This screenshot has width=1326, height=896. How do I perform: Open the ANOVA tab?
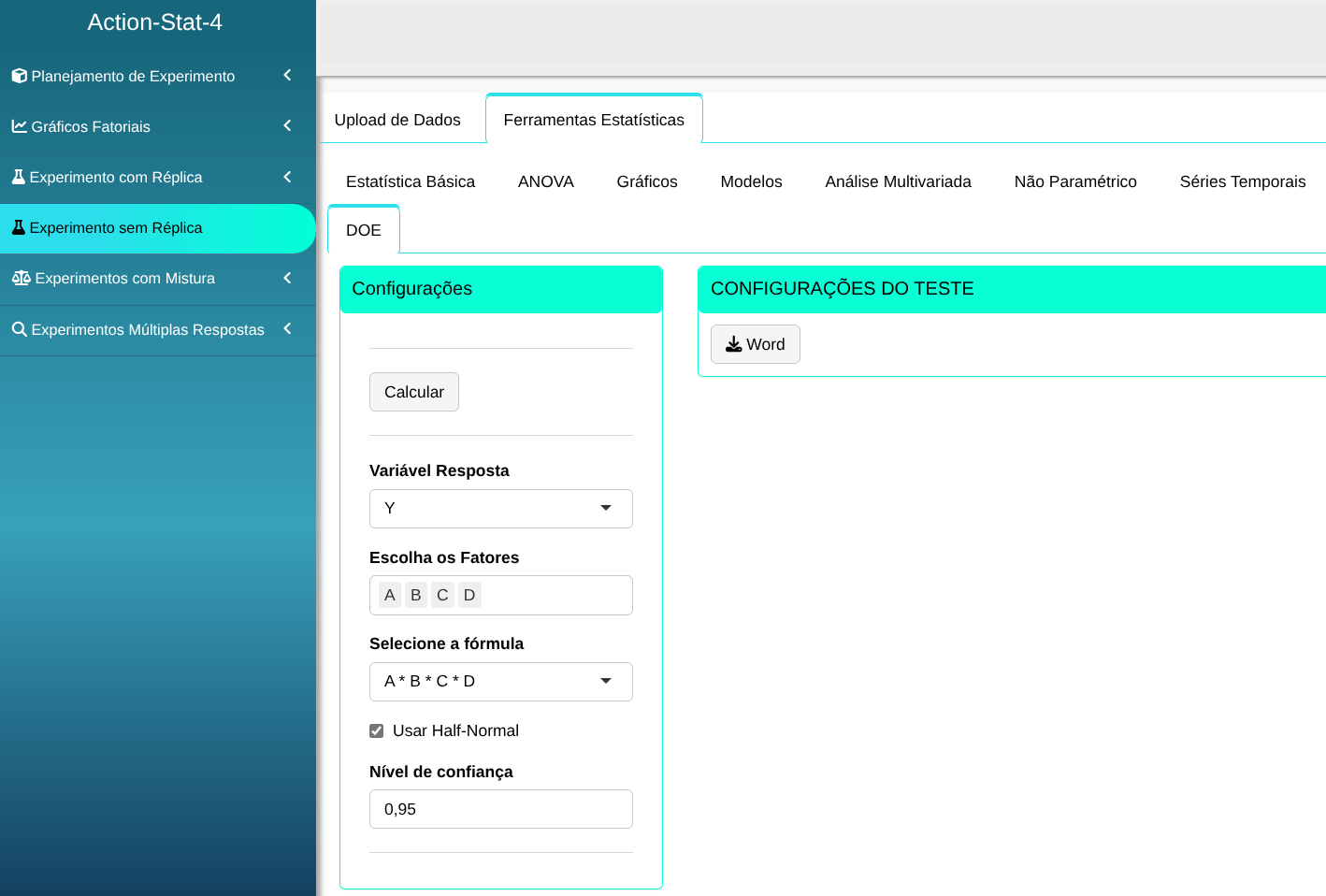pos(545,181)
